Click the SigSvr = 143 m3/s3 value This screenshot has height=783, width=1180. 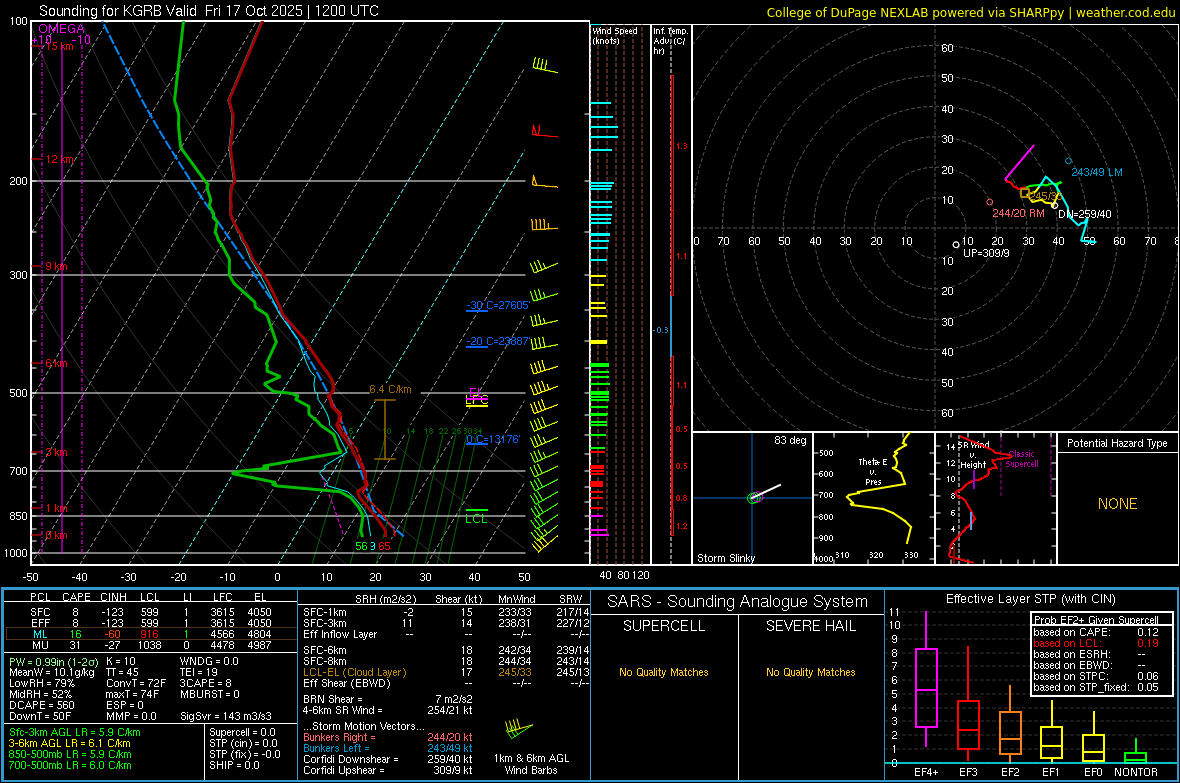pyautogui.click(x=226, y=716)
